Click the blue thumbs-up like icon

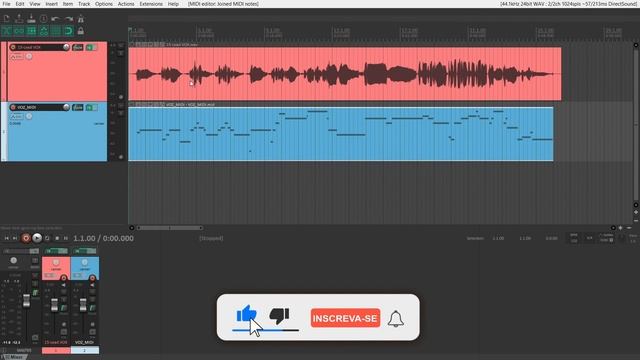(x=247, y=314)
